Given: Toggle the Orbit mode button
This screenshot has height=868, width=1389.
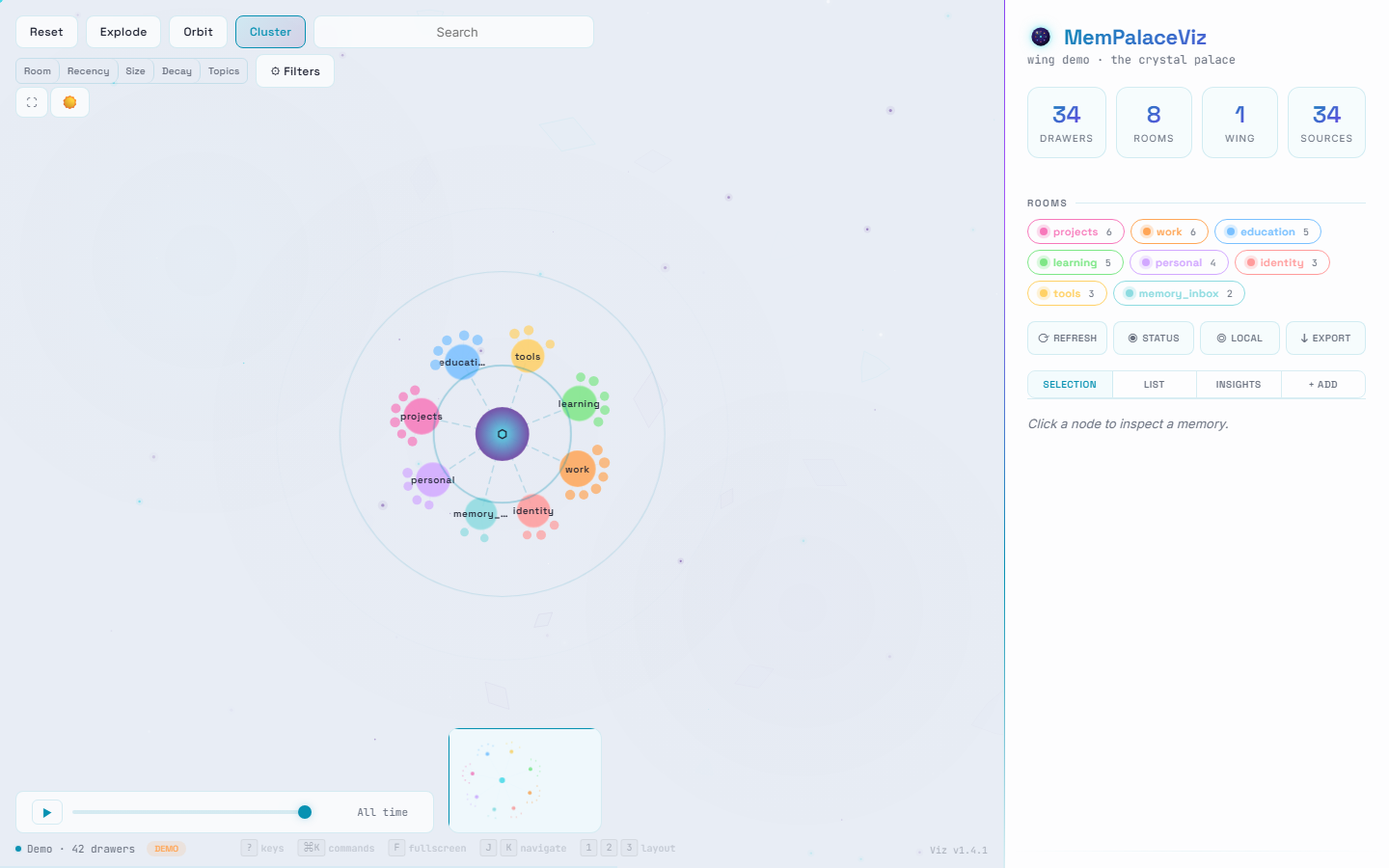Looking at the screenshot, I should point(198,32).
